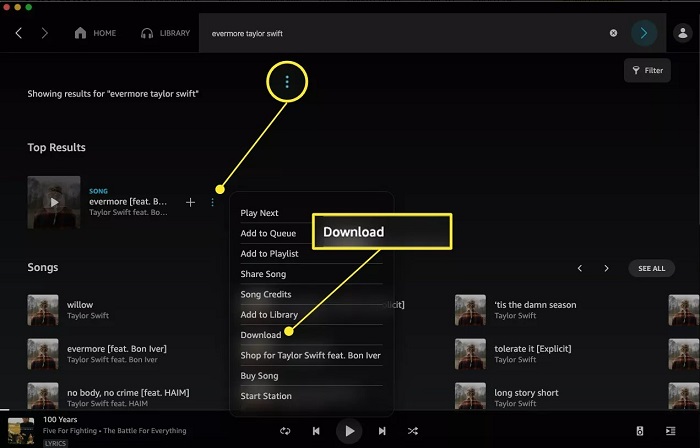The width and height of the screenshot is (700, 448).
Task: Choose Play Next from the context menu
Action: 259,213
